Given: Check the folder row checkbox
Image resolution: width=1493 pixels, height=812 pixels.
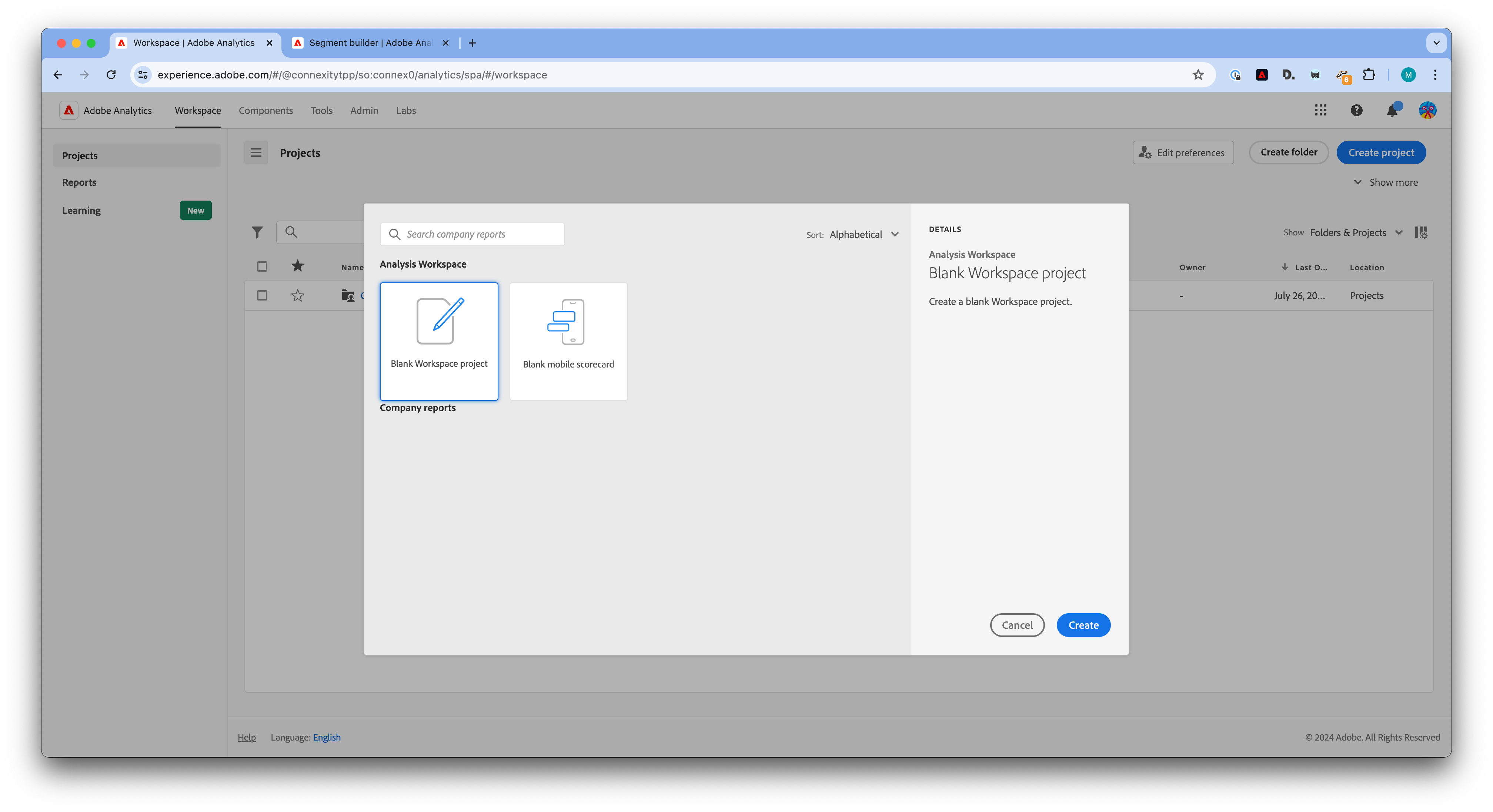Looking at the screenshot, I should [x=262, y=295].
